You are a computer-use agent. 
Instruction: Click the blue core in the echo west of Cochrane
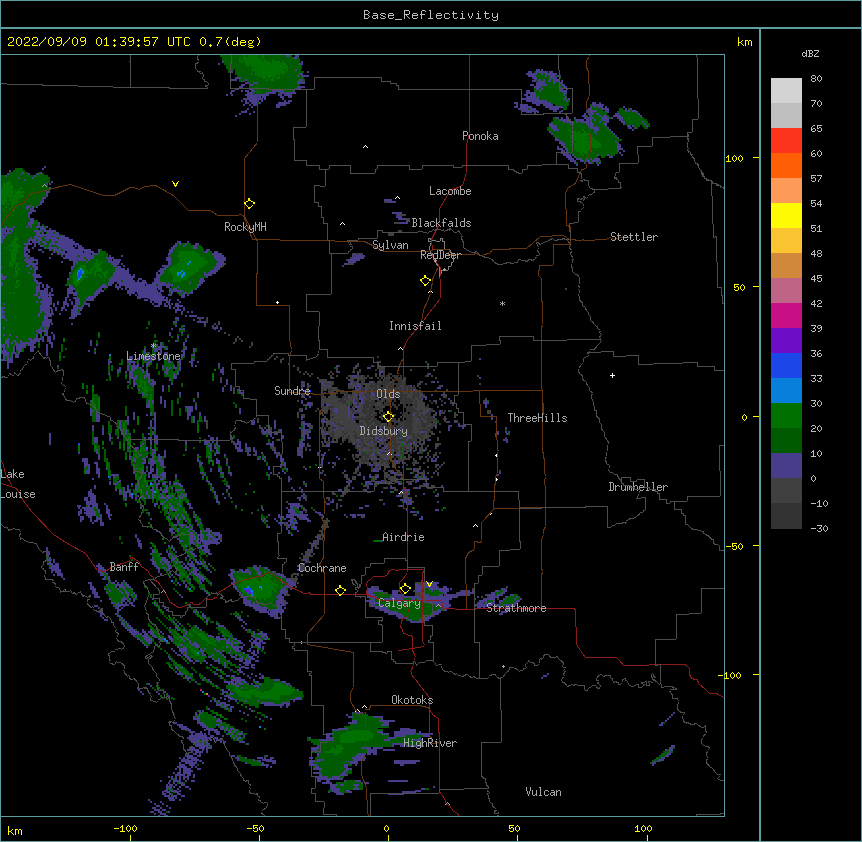pyautogui.click(x=248, y=590)
